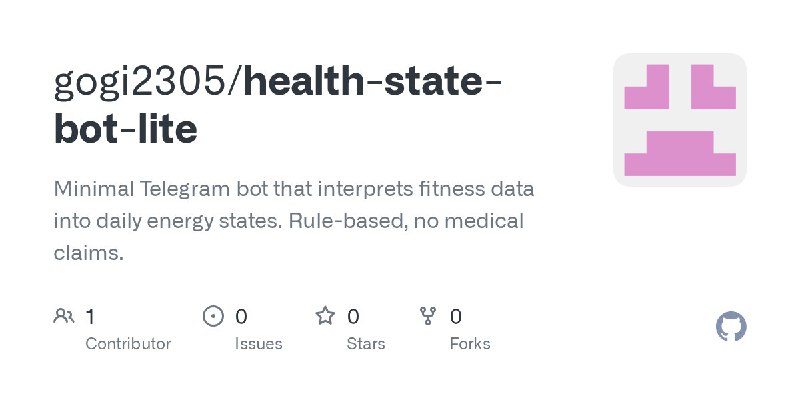Click the GitHub Octocat logo

732,327
